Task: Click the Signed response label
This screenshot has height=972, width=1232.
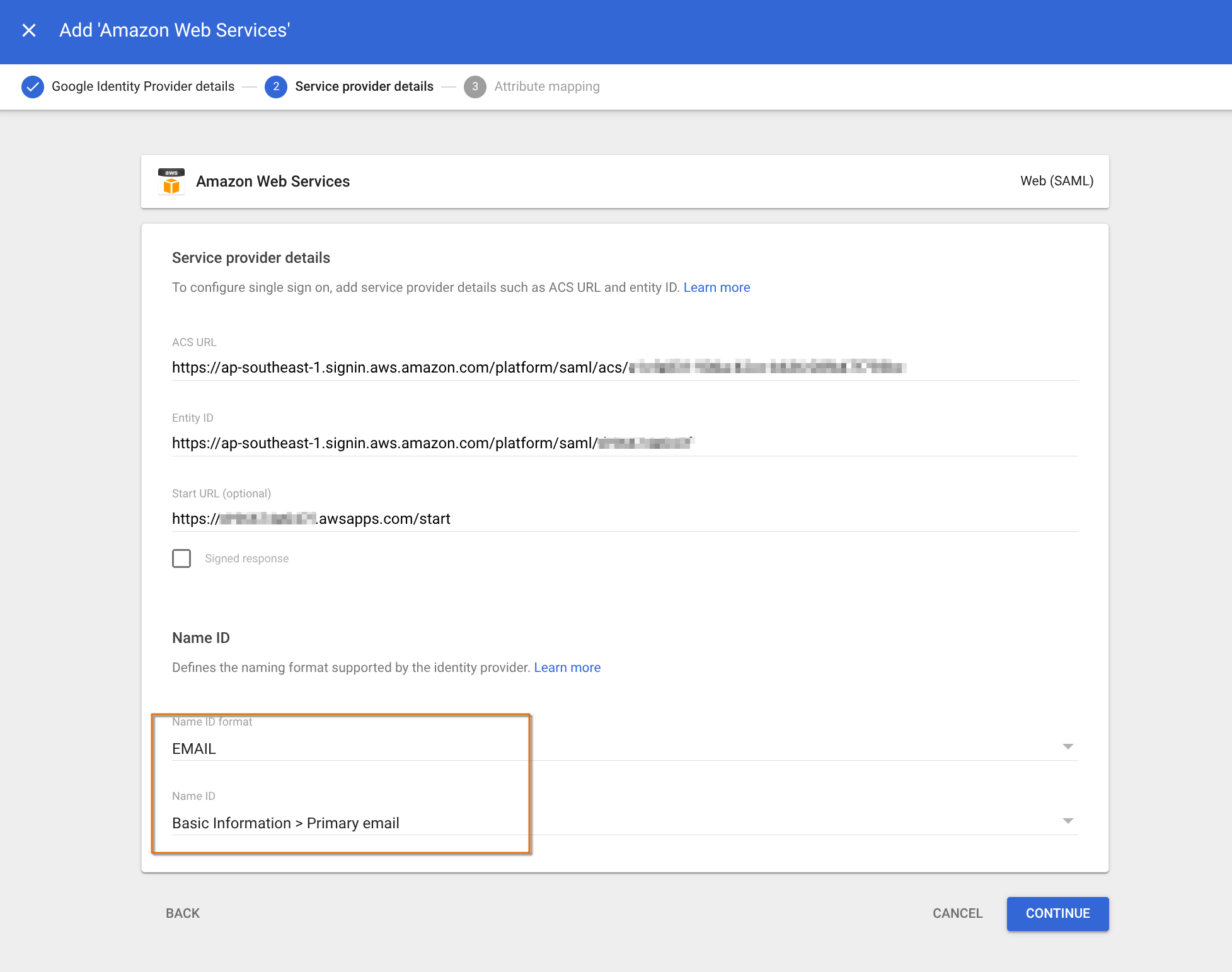Action: pyautogui.click(x=246, y=558)
